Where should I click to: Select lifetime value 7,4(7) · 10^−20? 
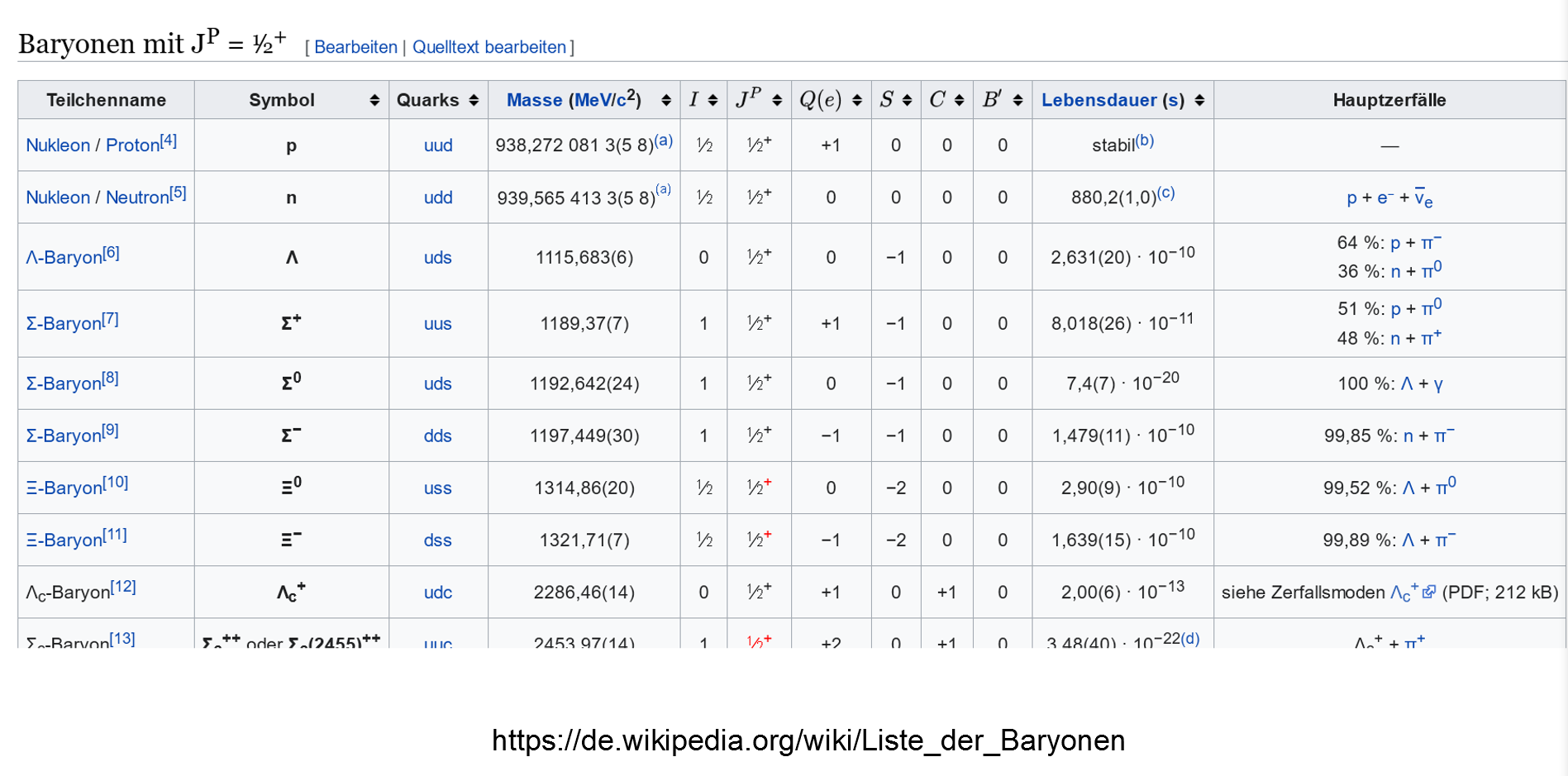coord(1122,382)
